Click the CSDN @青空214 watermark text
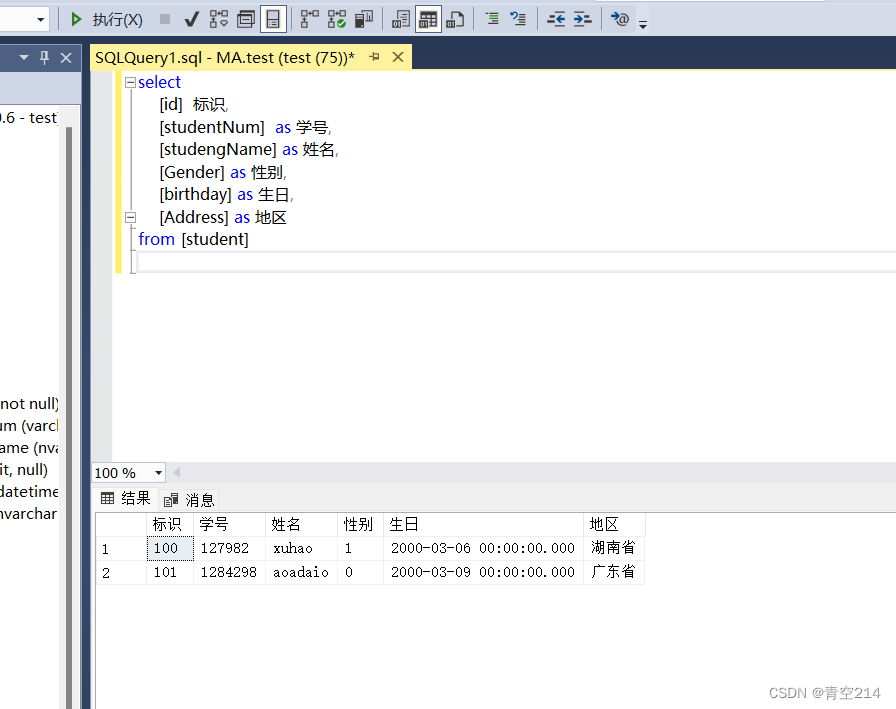The height and width of the screenshot is (709, 896). tap(824, 692)
